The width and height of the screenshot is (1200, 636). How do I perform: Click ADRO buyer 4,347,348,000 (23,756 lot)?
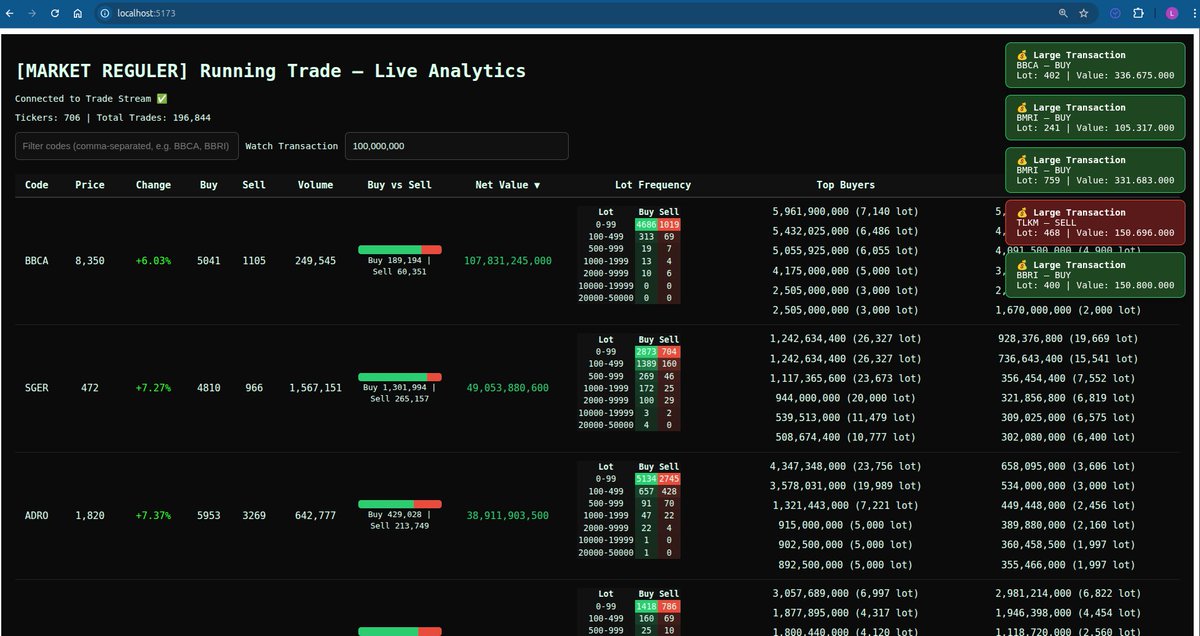[846, 466]
